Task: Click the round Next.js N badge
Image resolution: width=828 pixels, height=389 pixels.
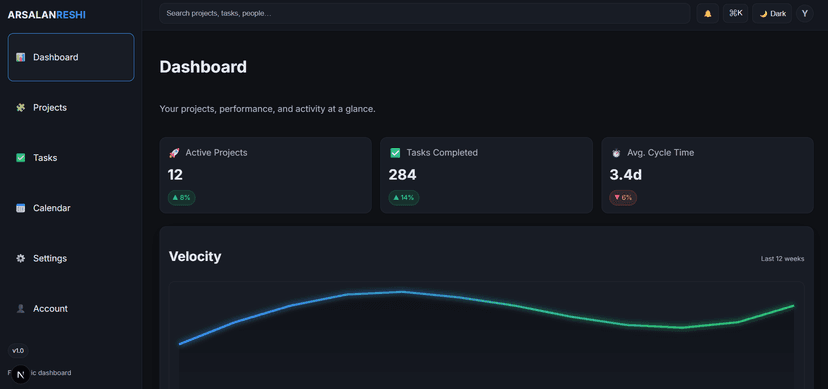Action: (x=21, y=375)
